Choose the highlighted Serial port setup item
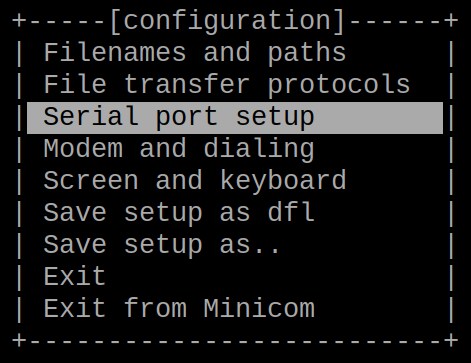Image resolution: width=471 pixels, height=363 pixels. point(235,118)
